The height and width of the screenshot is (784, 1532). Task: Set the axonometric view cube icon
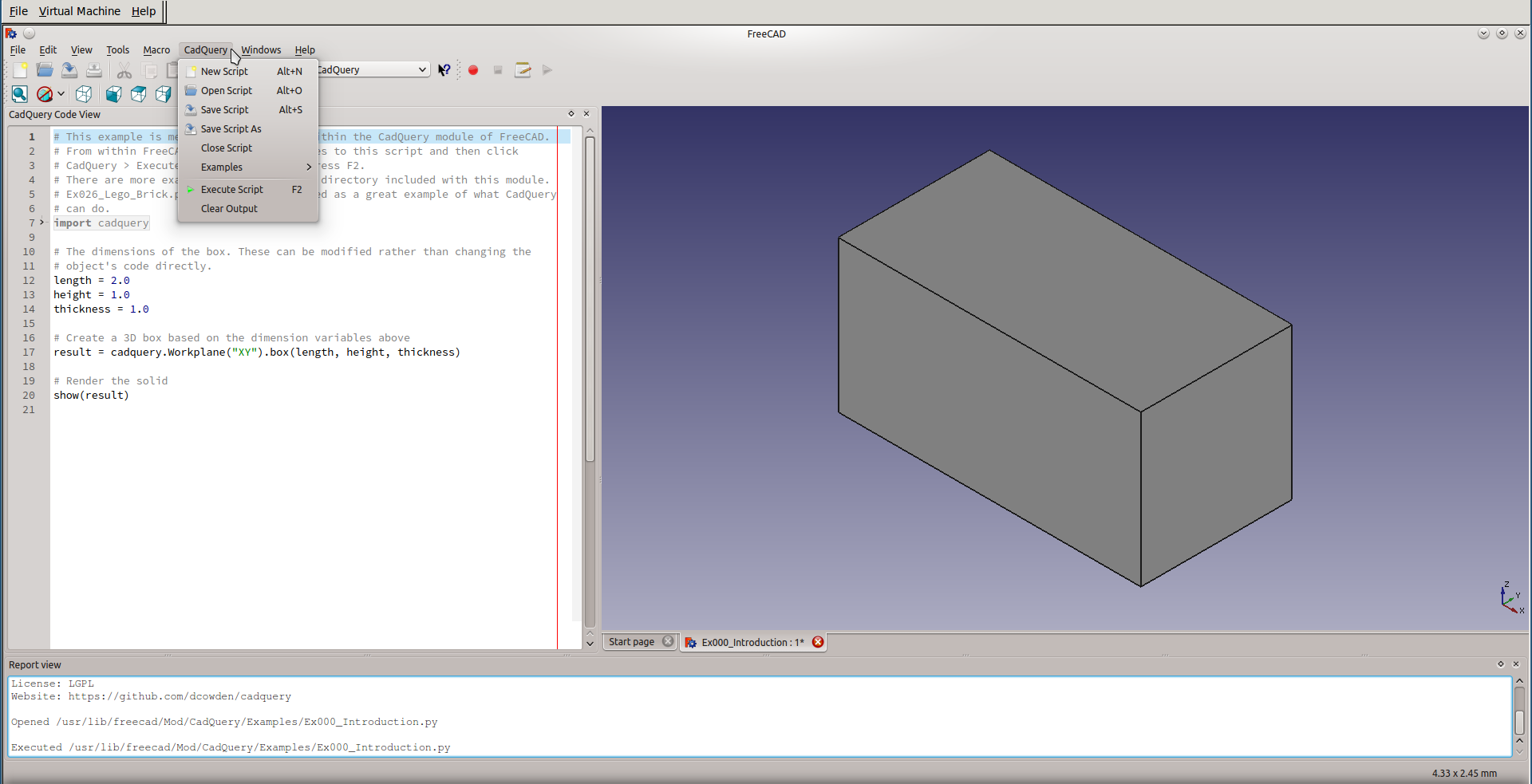click(84, 94)
